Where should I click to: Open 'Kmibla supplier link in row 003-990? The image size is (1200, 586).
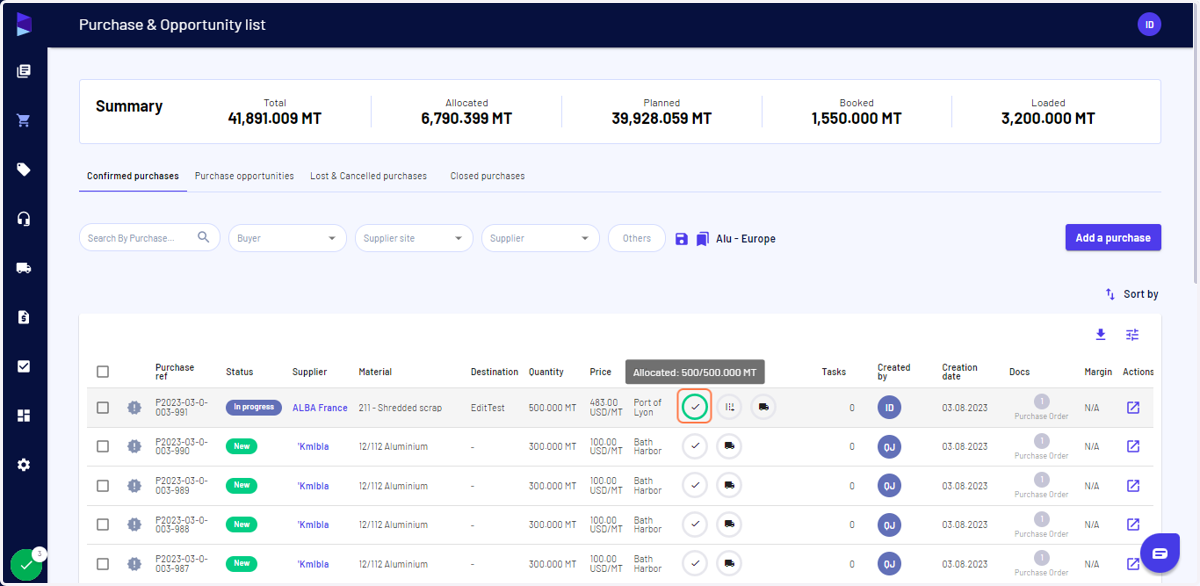click(313, 447)
